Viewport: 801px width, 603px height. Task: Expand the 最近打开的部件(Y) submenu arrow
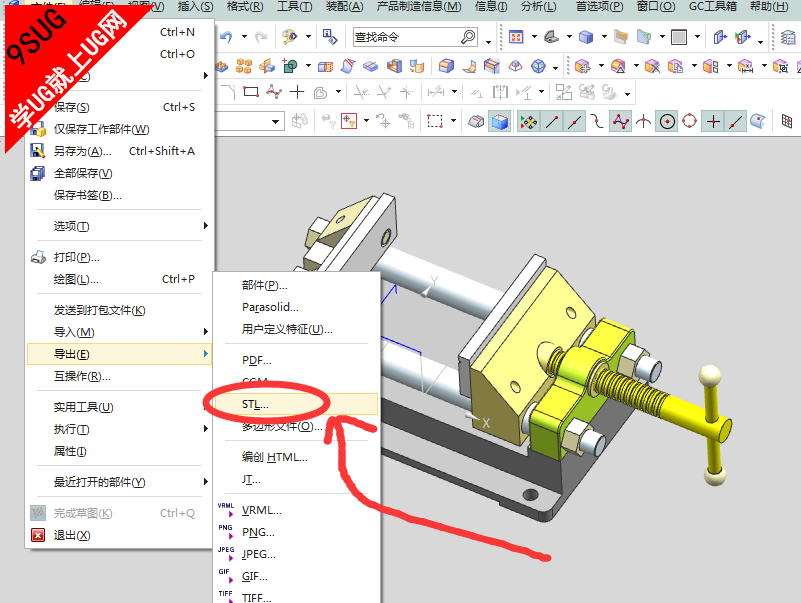(x=205, y=482)
